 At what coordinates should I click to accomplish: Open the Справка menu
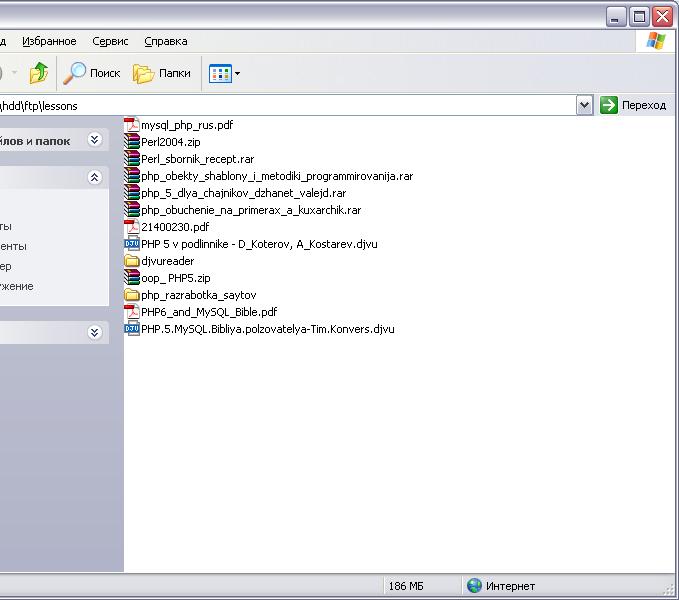[165, 41]
